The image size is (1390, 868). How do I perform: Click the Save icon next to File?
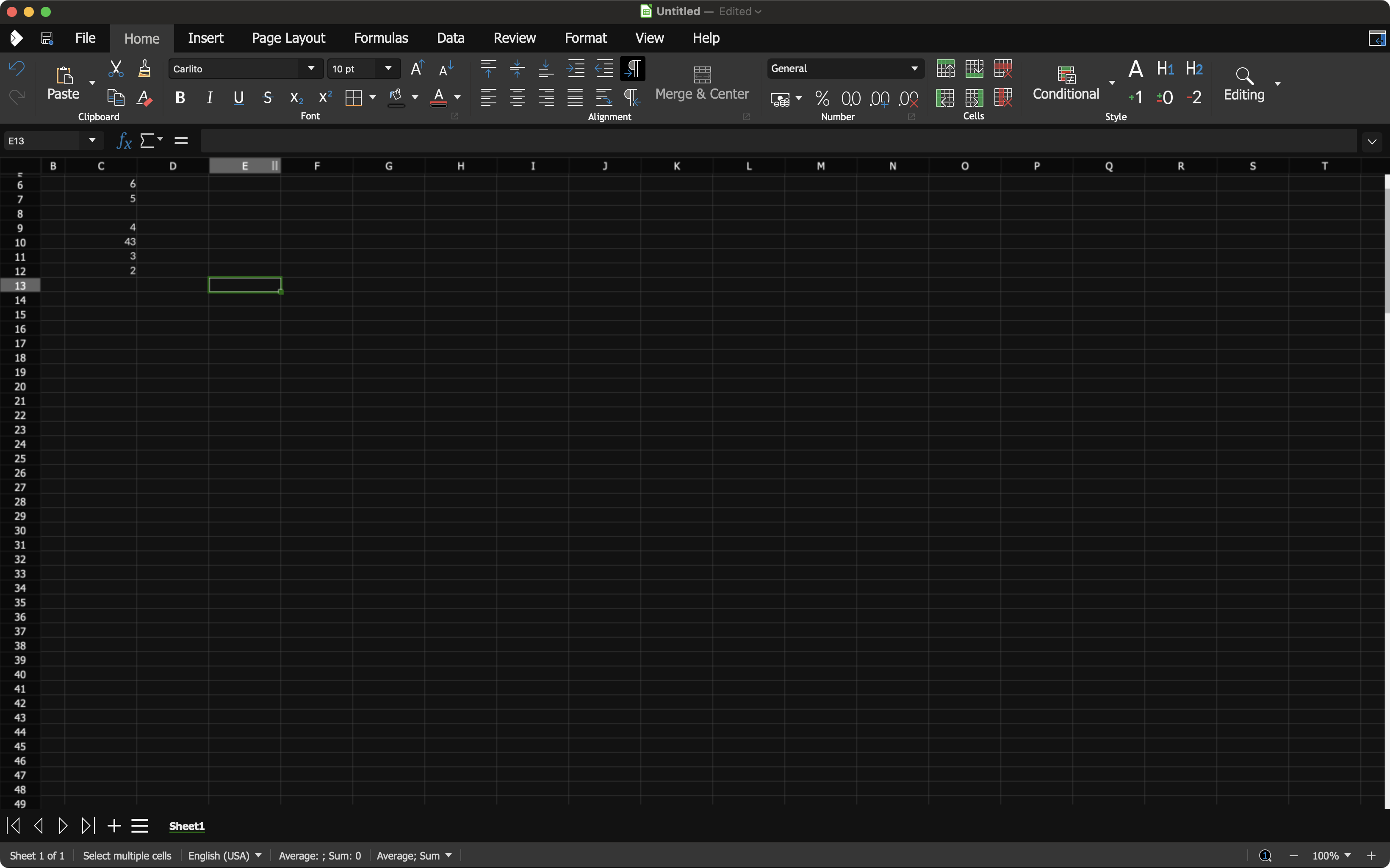click(47, 39)
